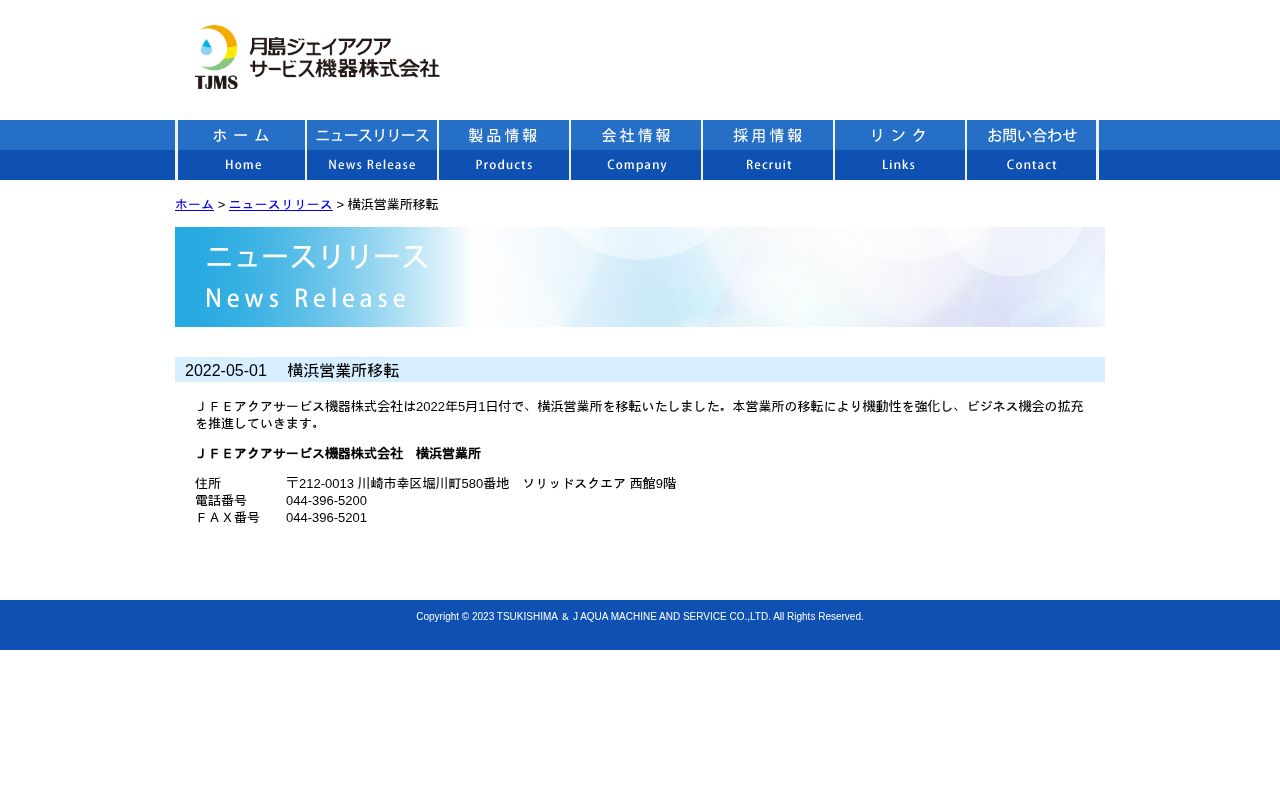Open the 製品情報 Products menu item

click(504, 150)
